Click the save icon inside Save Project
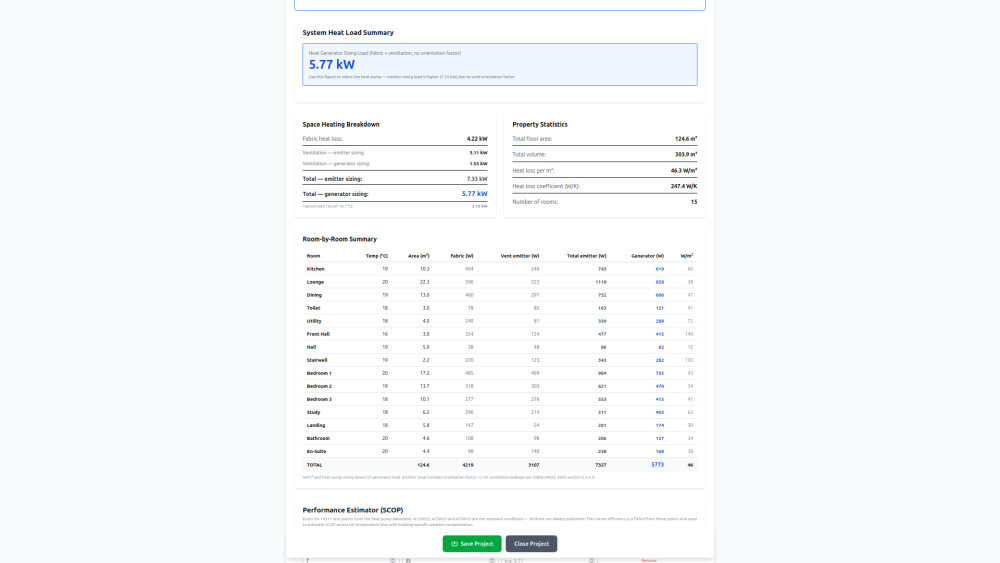This screenshot has width=1000, height=563. tap(454, 544)
